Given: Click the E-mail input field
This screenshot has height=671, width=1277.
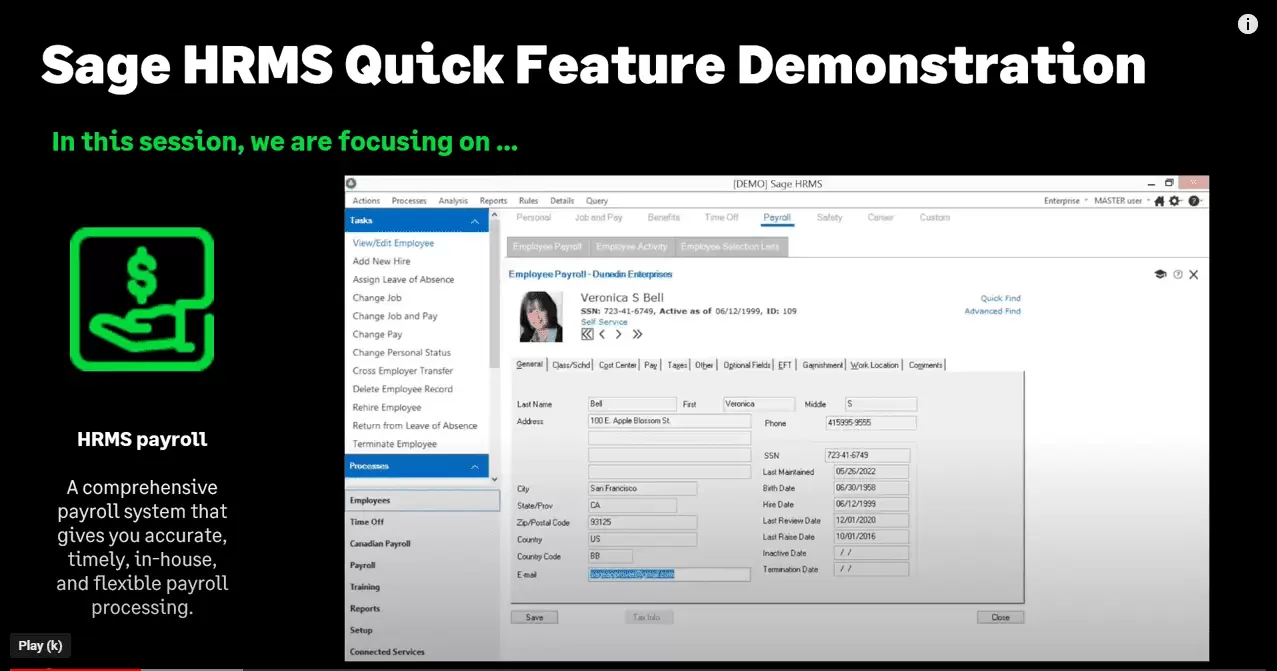Looking at the screenshot, I should coord(669,574).
